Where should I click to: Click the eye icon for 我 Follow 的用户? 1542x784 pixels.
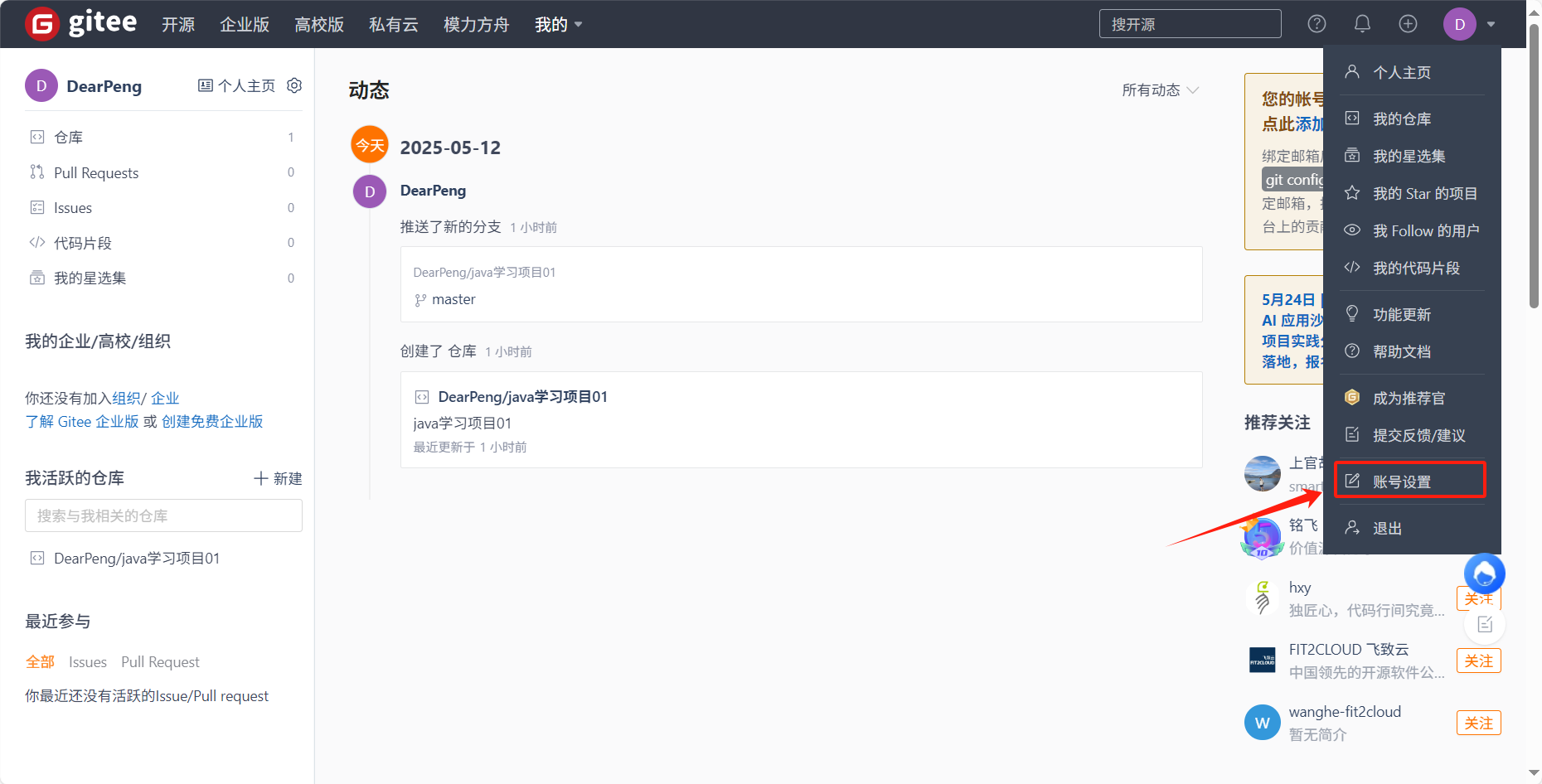click(x=1352, y=230)
